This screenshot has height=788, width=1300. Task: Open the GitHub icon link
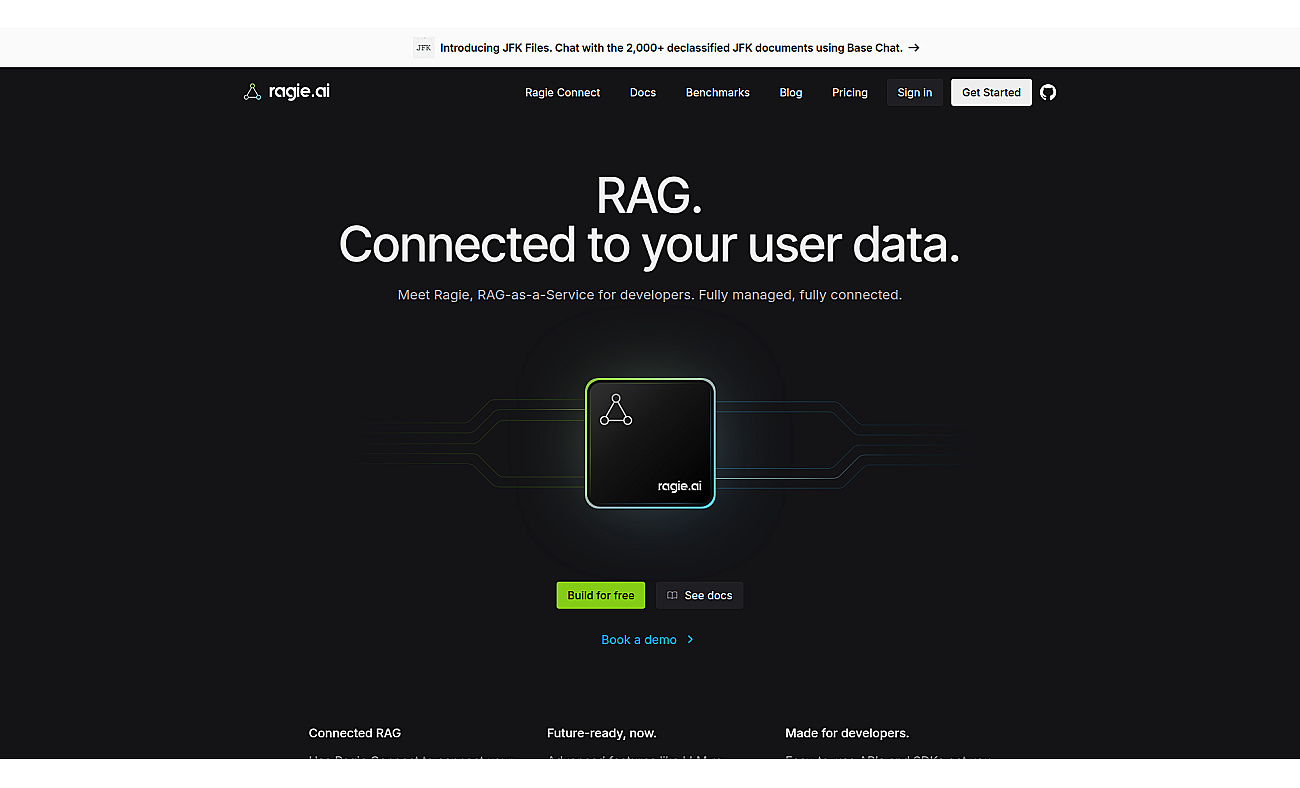(1048, 92)
